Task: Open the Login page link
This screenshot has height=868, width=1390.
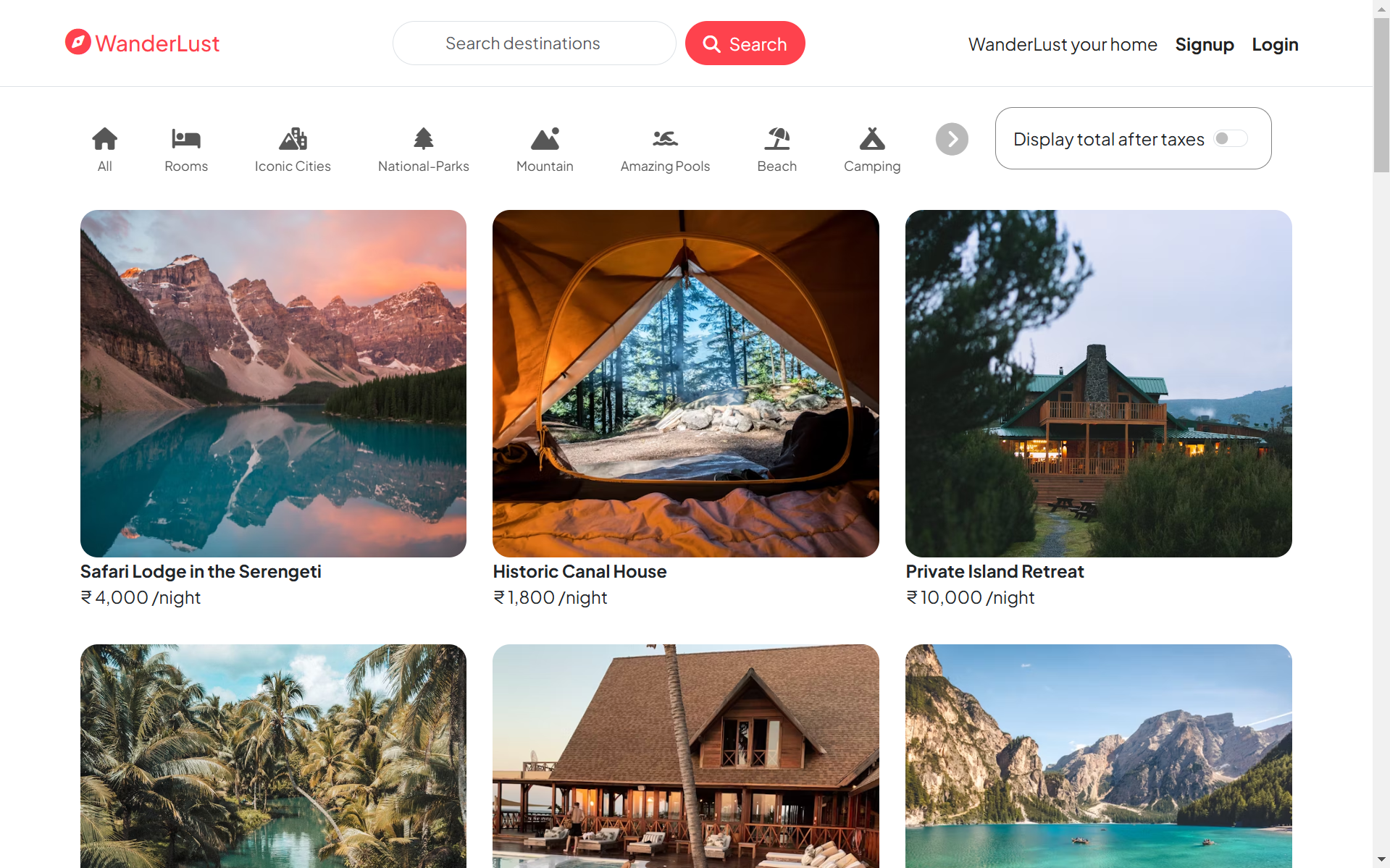Action: point(1275,45)
